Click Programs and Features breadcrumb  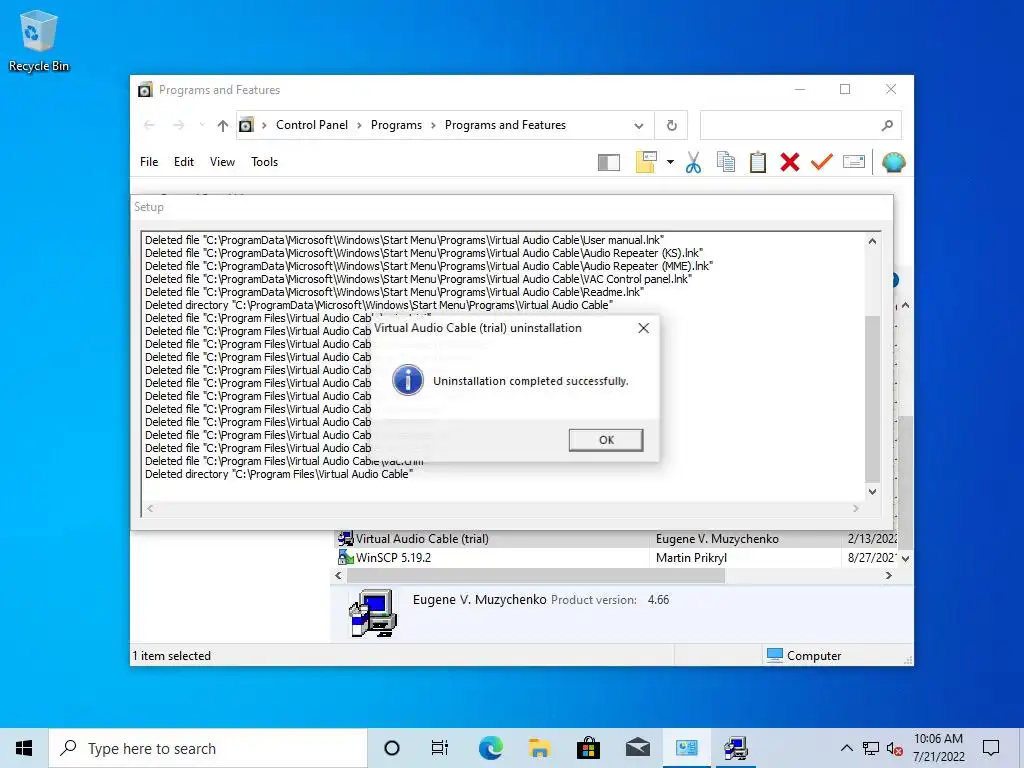point(505,125)
